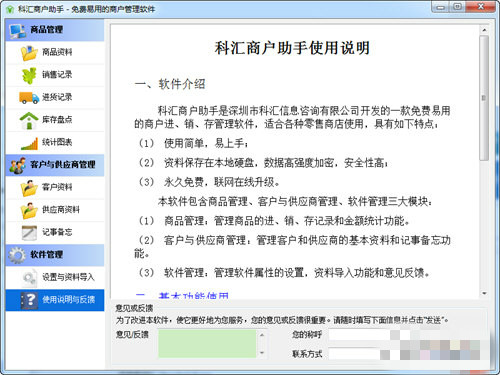Click the 供应商资料 folder icon
The image size is (500, 375).
click(29, 210)
